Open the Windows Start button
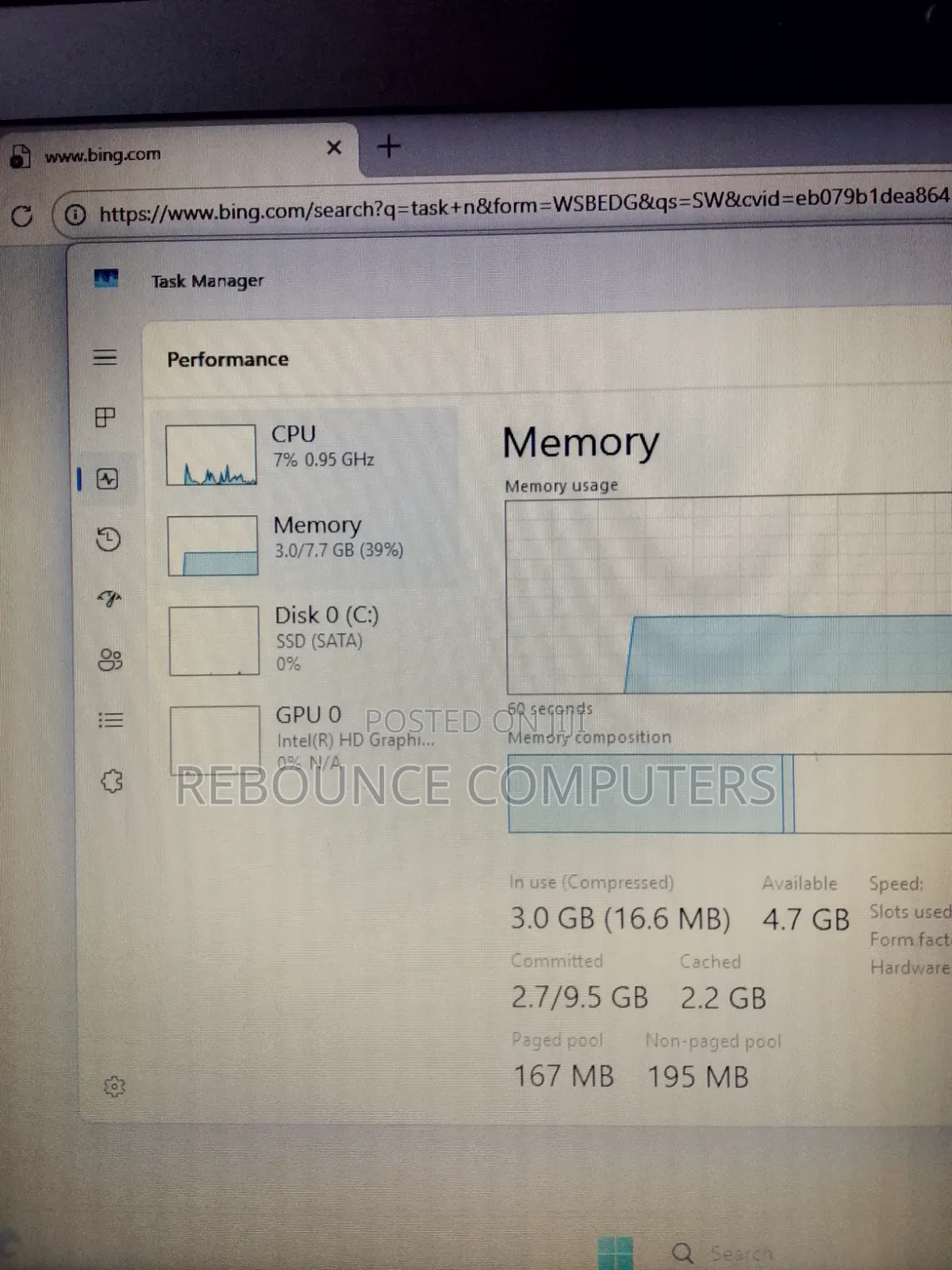Image resolution: width=952 pixels, height=1270 pixels. [616, 1253]
